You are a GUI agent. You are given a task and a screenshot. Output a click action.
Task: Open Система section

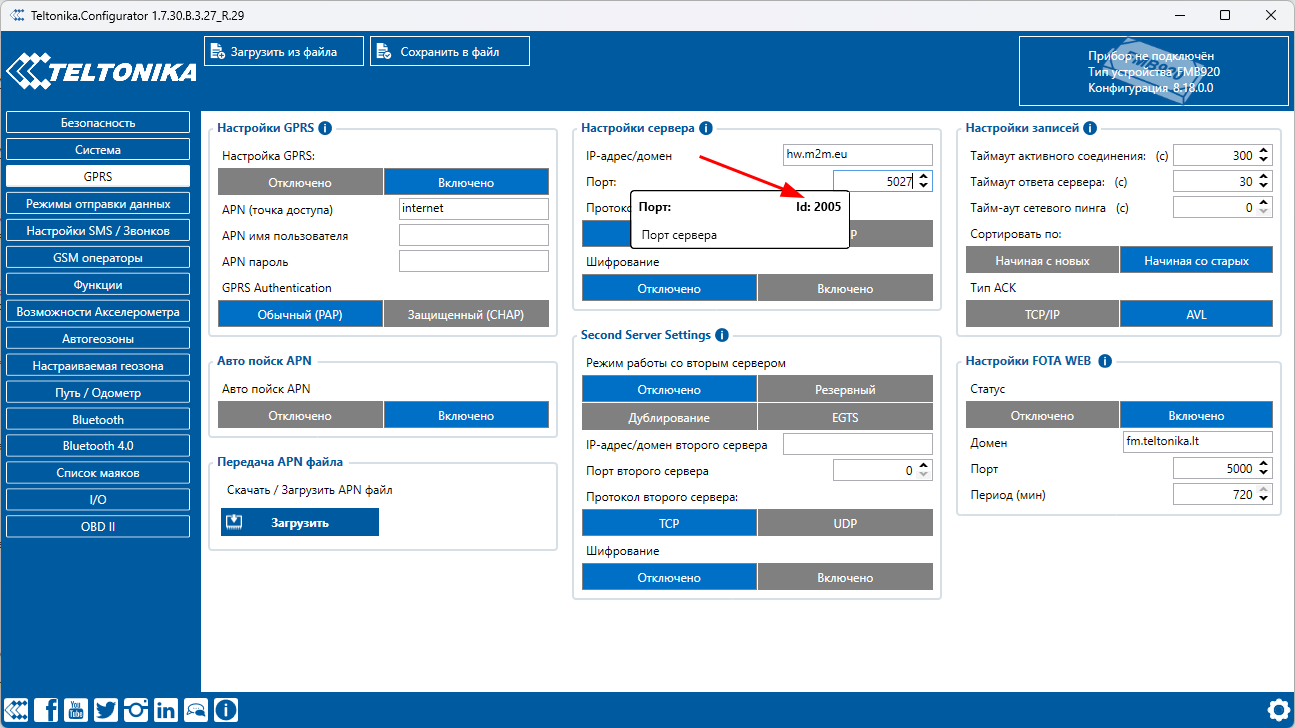[98, 150]
